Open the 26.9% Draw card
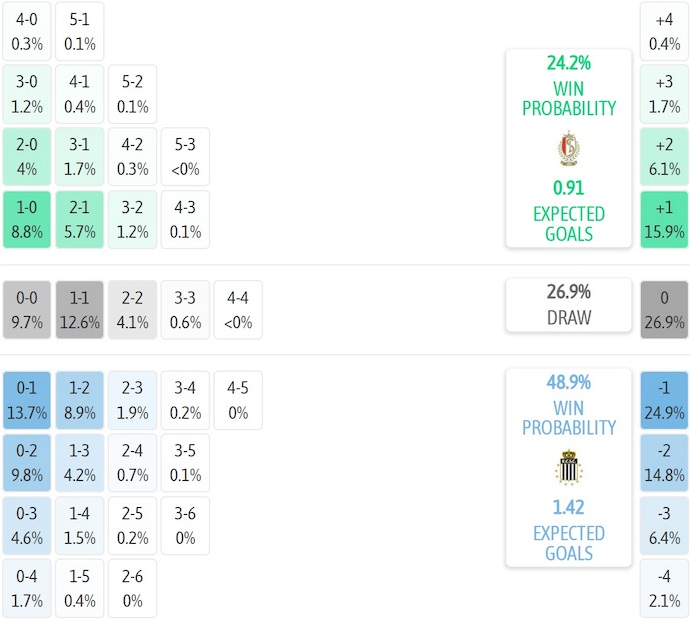690x619 pixels. [x=568, y=305]
